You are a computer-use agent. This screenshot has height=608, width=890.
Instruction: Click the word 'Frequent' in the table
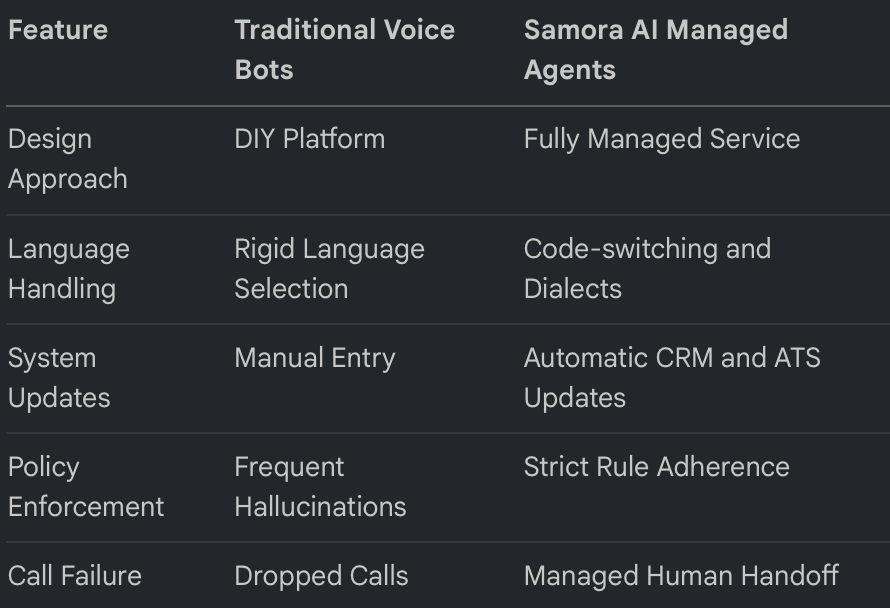click(289, 467)
